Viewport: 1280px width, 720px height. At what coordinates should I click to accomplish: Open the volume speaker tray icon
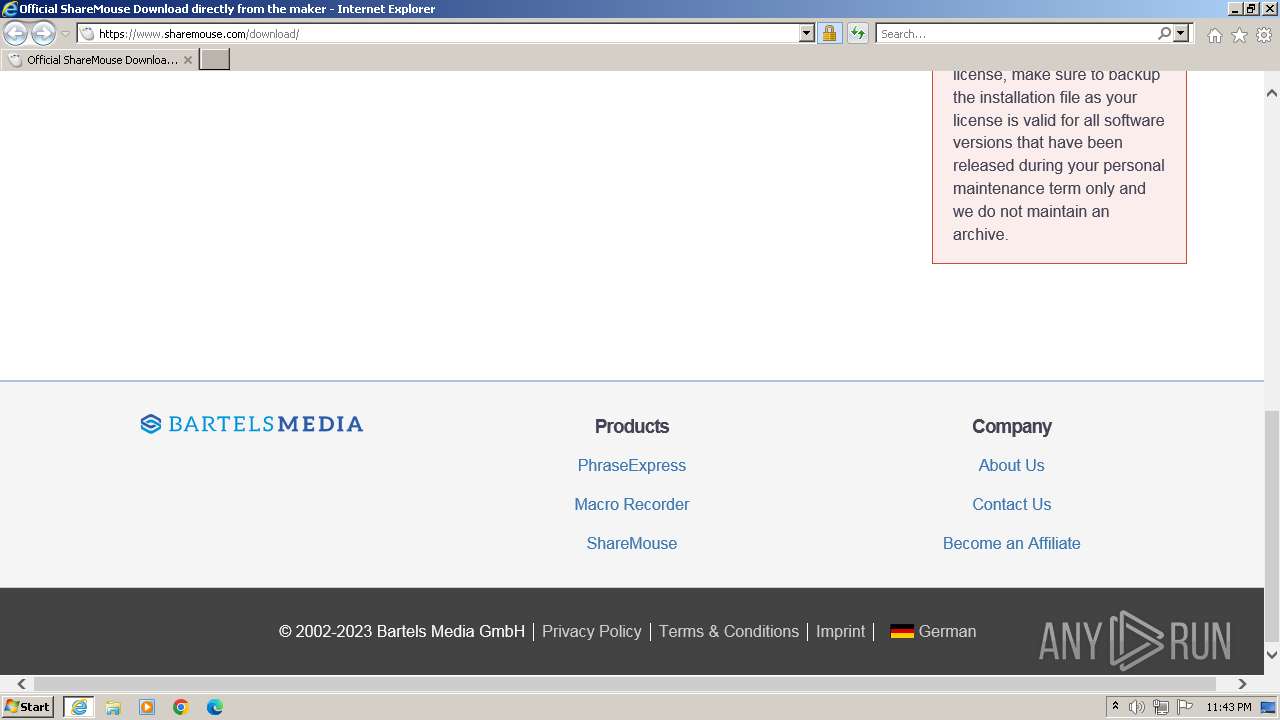pos(1137,707)
